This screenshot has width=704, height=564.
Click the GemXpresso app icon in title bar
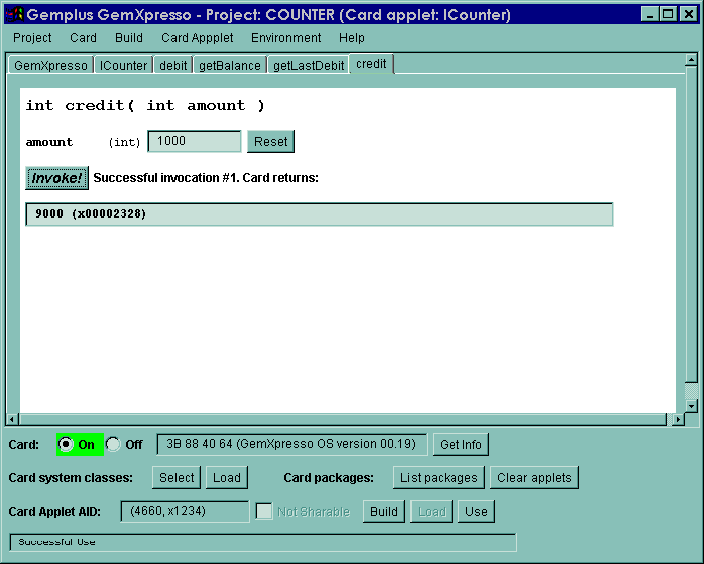[x=14, y=14]
